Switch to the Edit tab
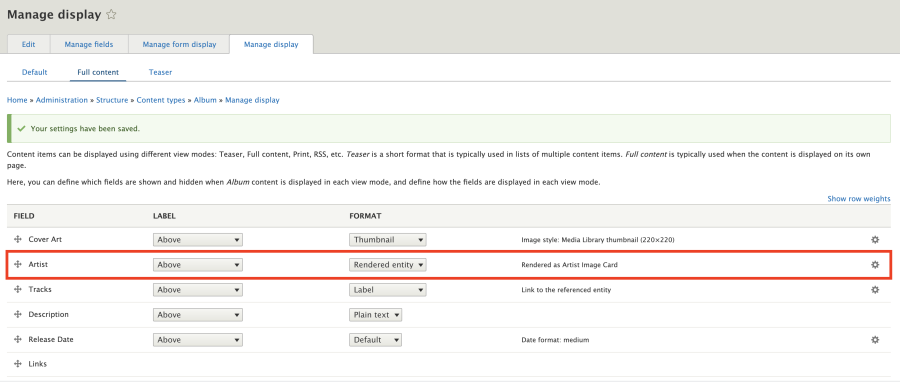This screenshot has height=382, width=900. 29,44
